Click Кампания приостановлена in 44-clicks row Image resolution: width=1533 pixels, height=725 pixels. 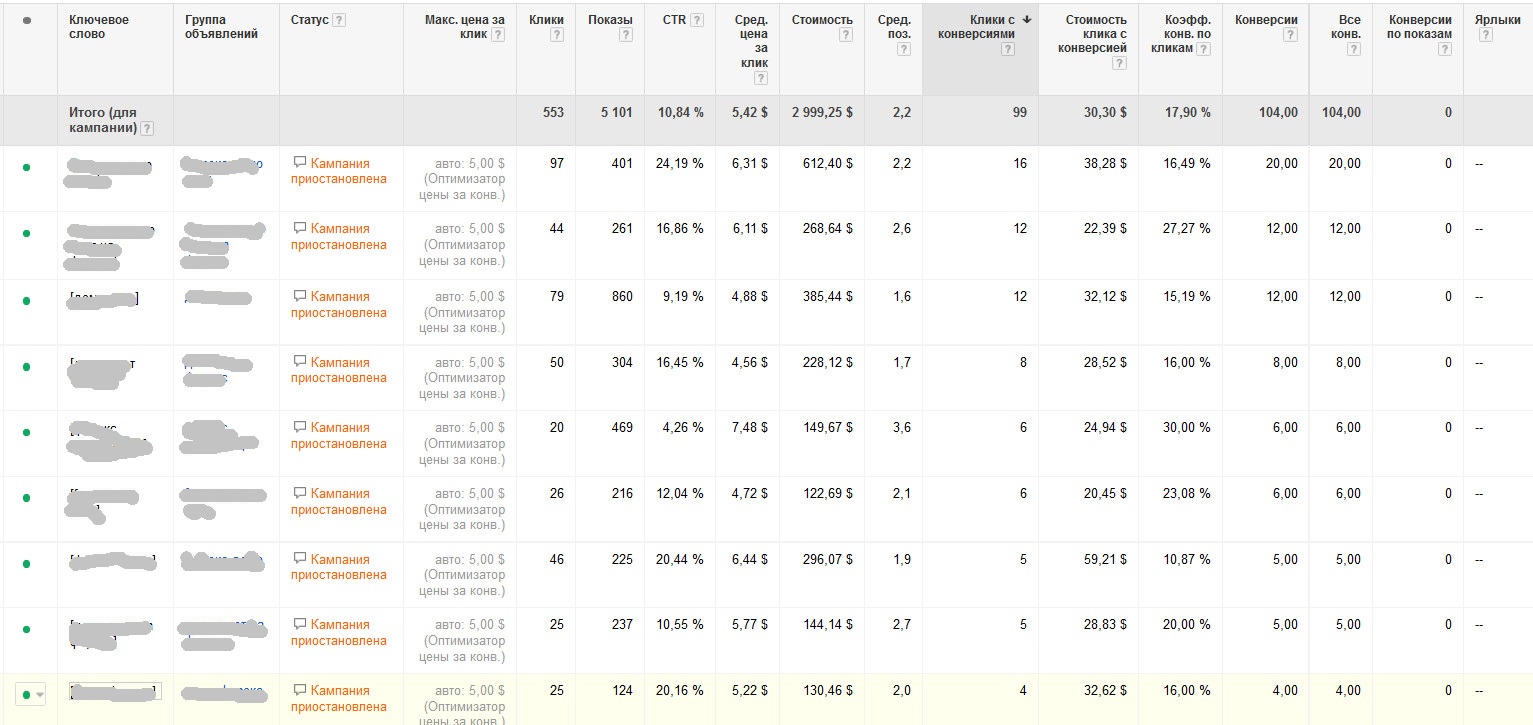click(339, 236)
